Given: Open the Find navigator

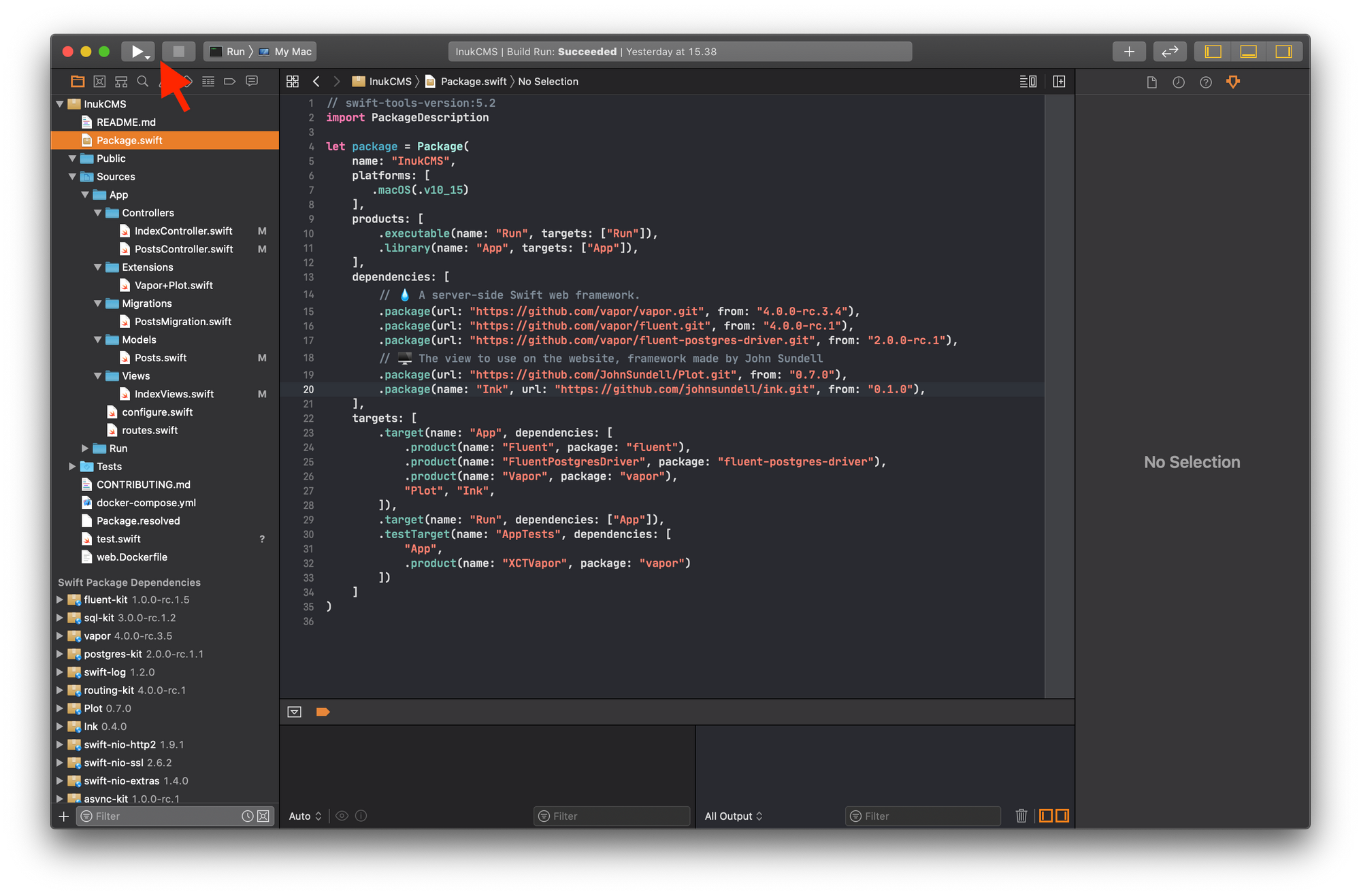Looking at the screenshot, I should 143,82.
